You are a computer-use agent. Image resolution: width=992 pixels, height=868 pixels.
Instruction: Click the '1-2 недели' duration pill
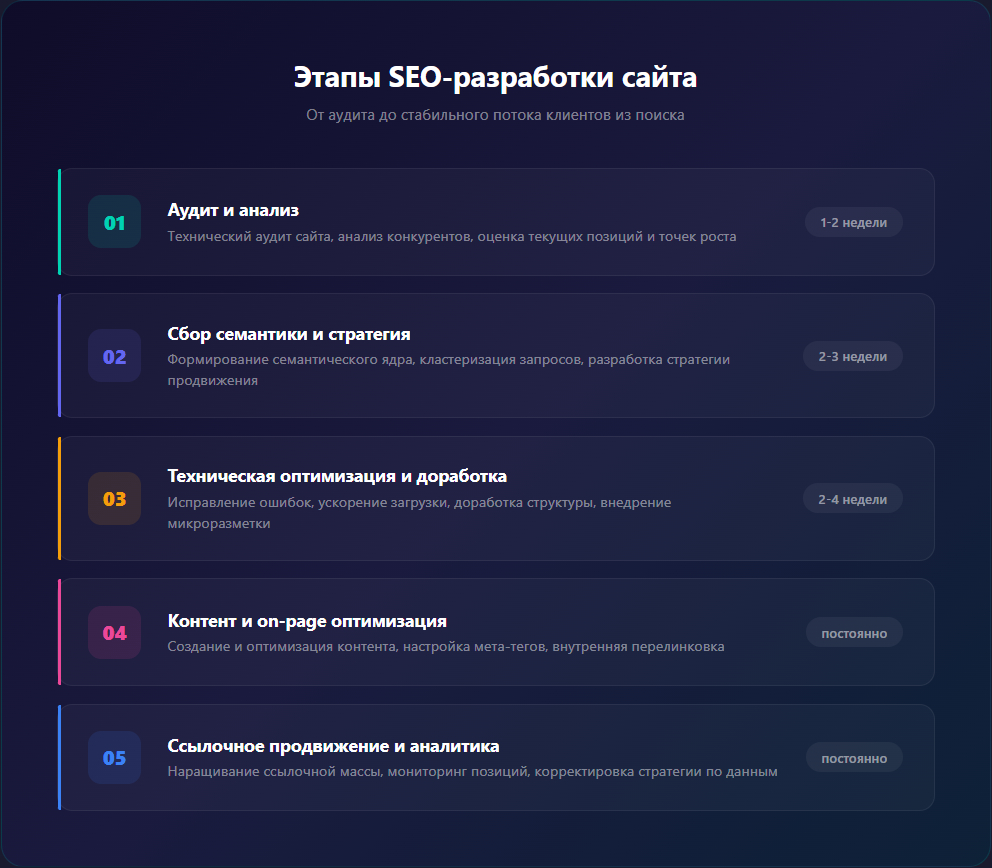click(853, 222)
